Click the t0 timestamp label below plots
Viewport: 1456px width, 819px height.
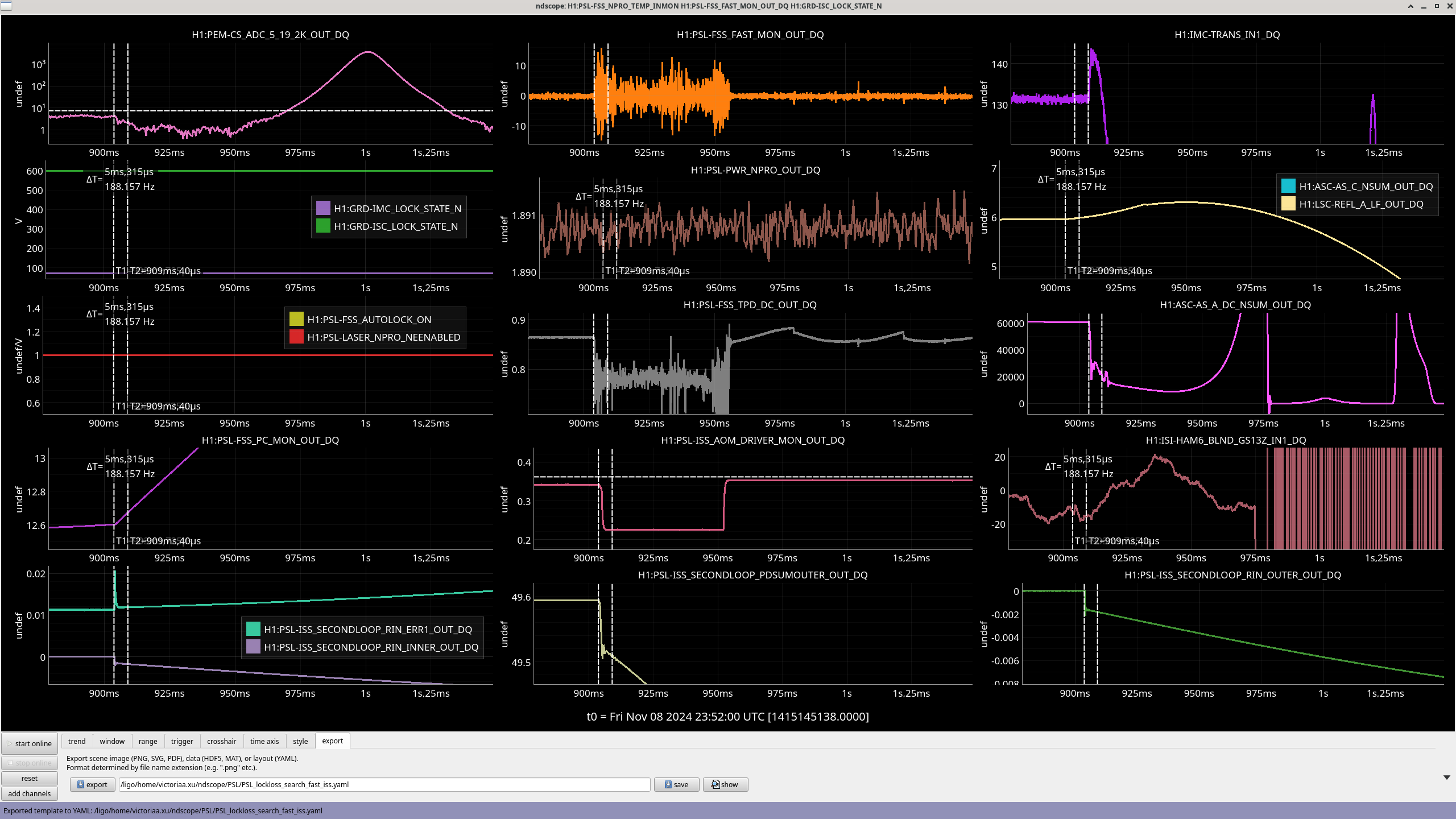coord(727,717)
